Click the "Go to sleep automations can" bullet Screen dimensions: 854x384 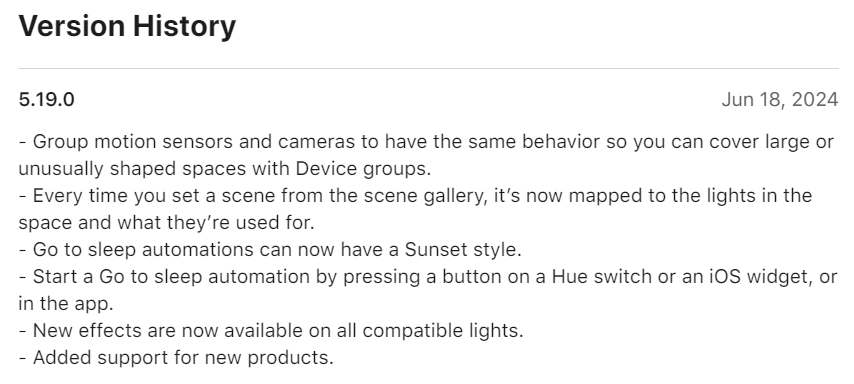tap(270, 249)
